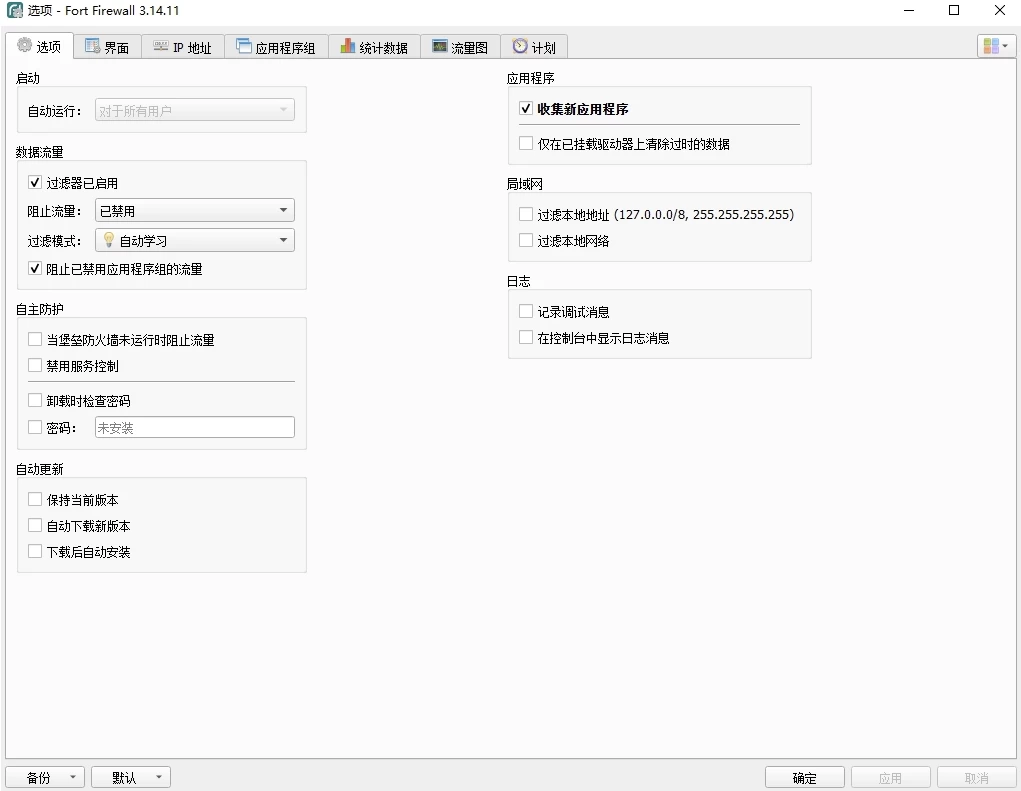Open the 备份 dropdown button
Viewport: 1021px width, 791px height.
click(45, 778)
